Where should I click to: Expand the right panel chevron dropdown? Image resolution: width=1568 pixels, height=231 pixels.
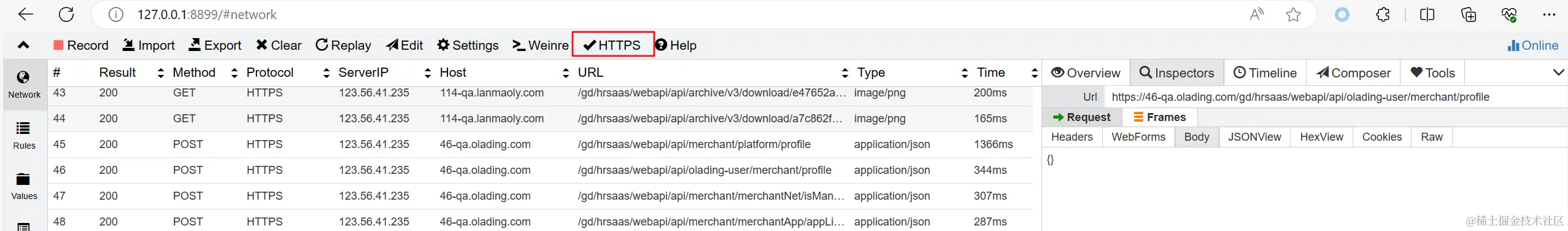pyautogui.click(x=1558, y=72)
